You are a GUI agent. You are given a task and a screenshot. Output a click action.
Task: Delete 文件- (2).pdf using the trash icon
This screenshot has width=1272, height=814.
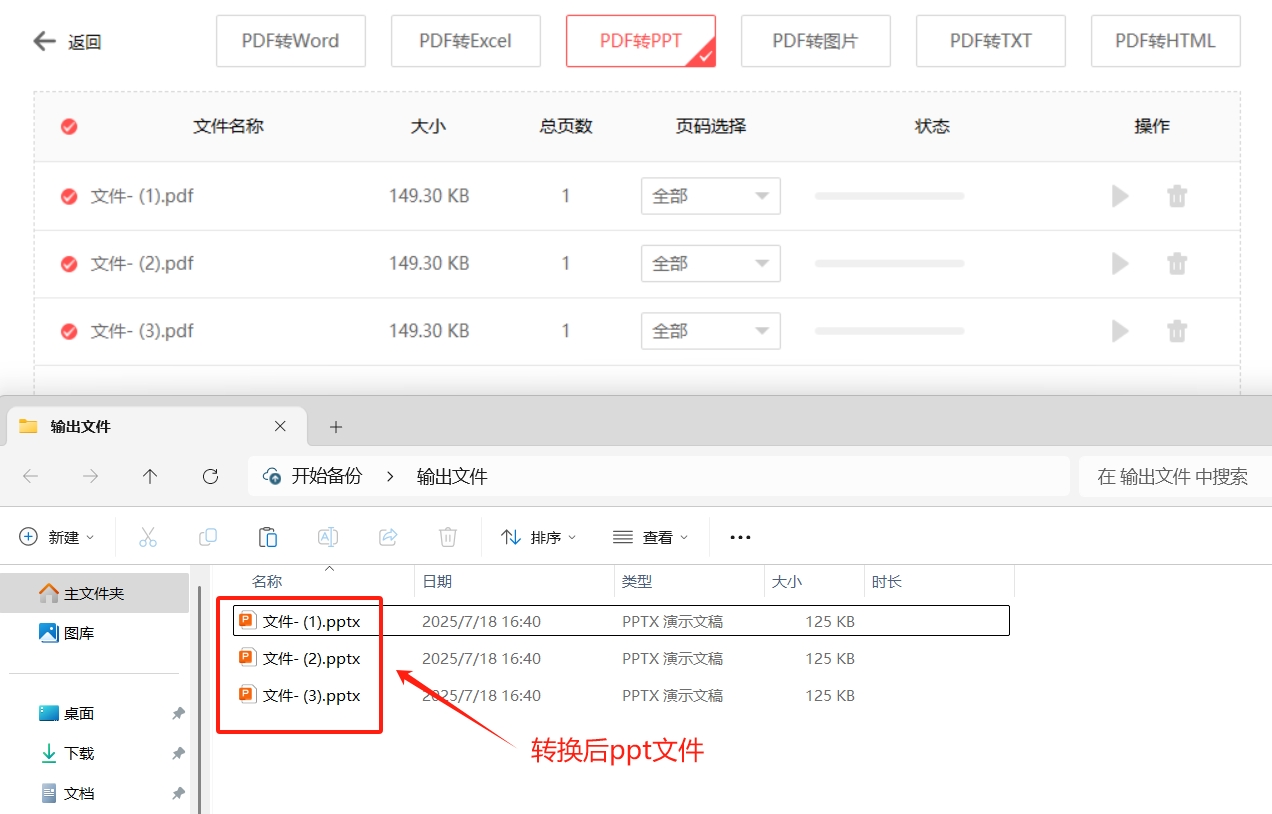coord(1177,263)
